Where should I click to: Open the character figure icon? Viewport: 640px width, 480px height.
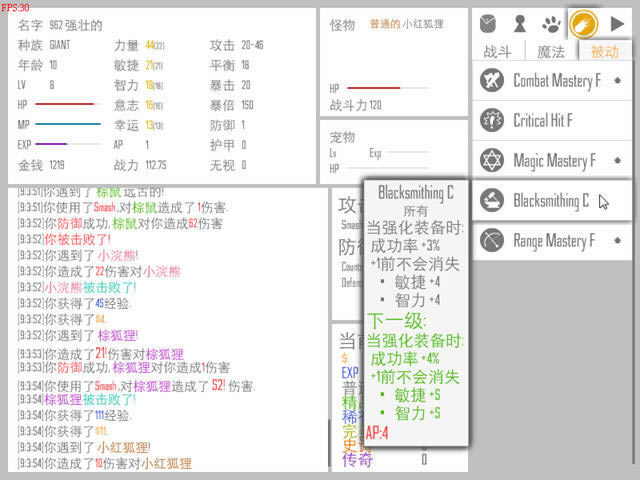tap(519, 23)
